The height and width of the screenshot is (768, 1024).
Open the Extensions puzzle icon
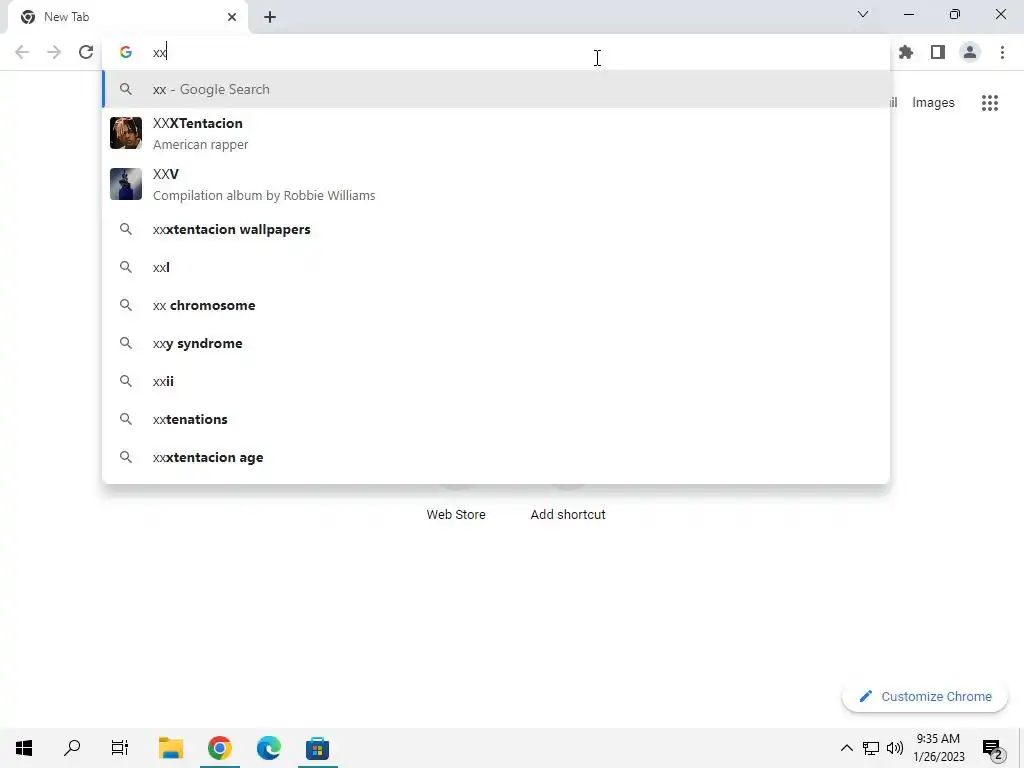click(905, 52)
